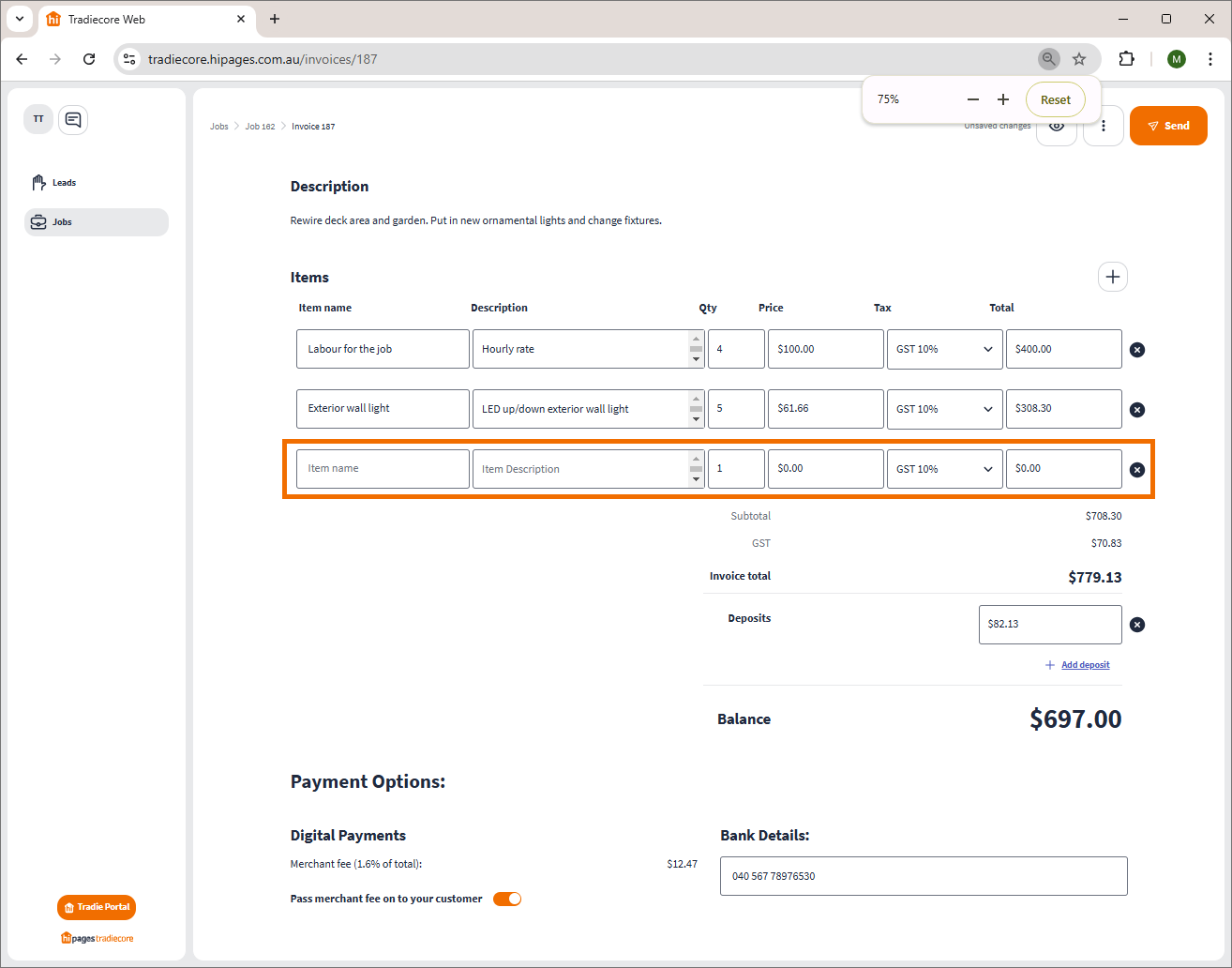Open the GST dropdown in the empty item row
Screen dimensions: 1232x968
(943, 469)
